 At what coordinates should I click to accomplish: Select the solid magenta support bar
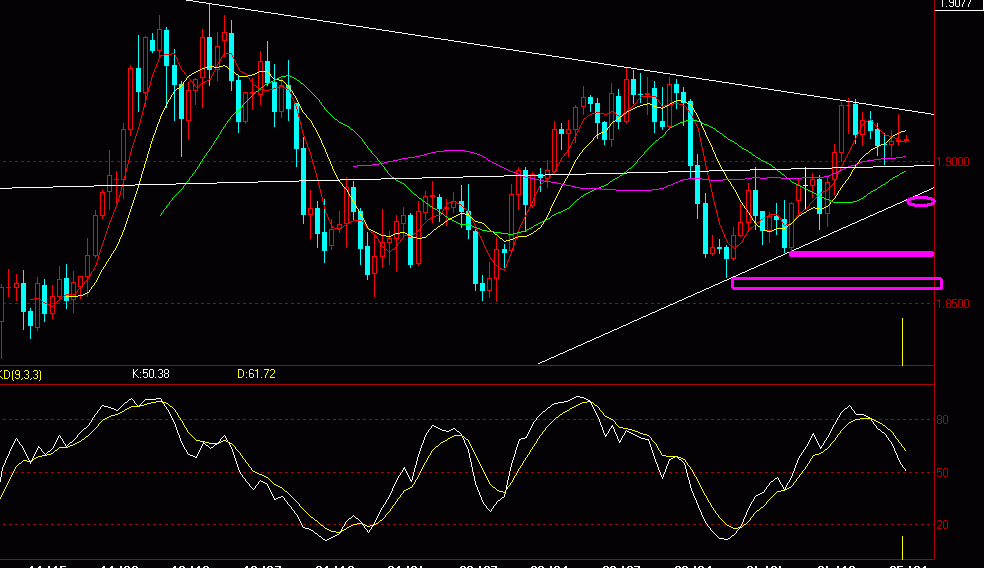coord(862,254)
